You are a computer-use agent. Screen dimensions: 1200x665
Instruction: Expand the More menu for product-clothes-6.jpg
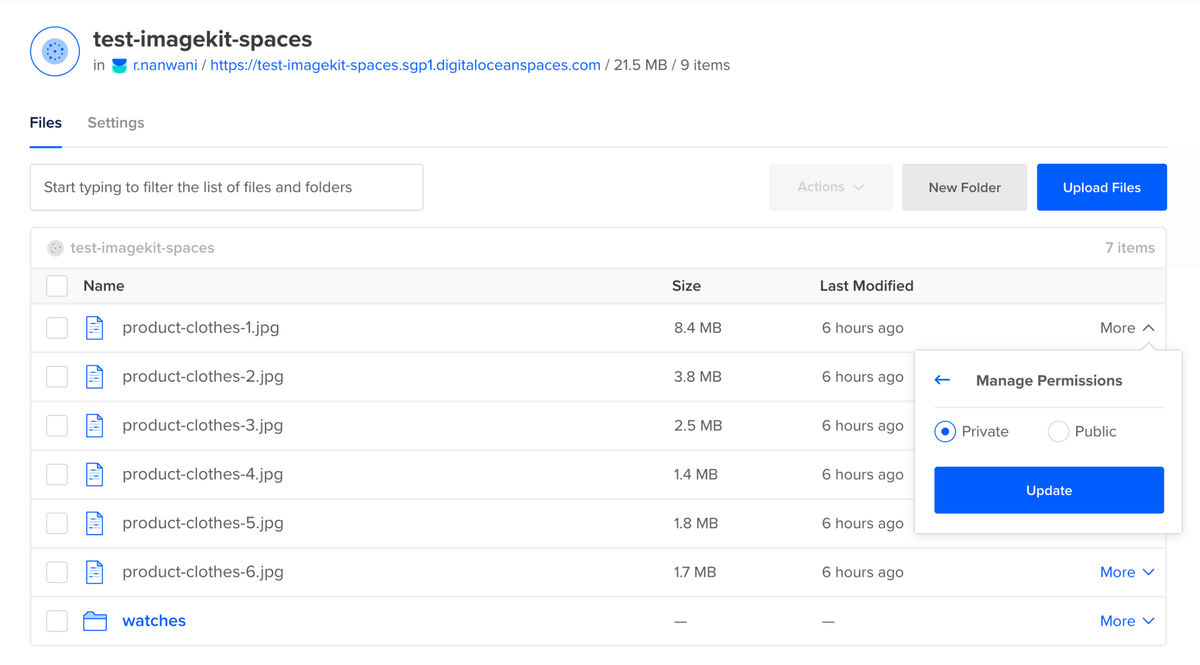[x=1127, y=572]
